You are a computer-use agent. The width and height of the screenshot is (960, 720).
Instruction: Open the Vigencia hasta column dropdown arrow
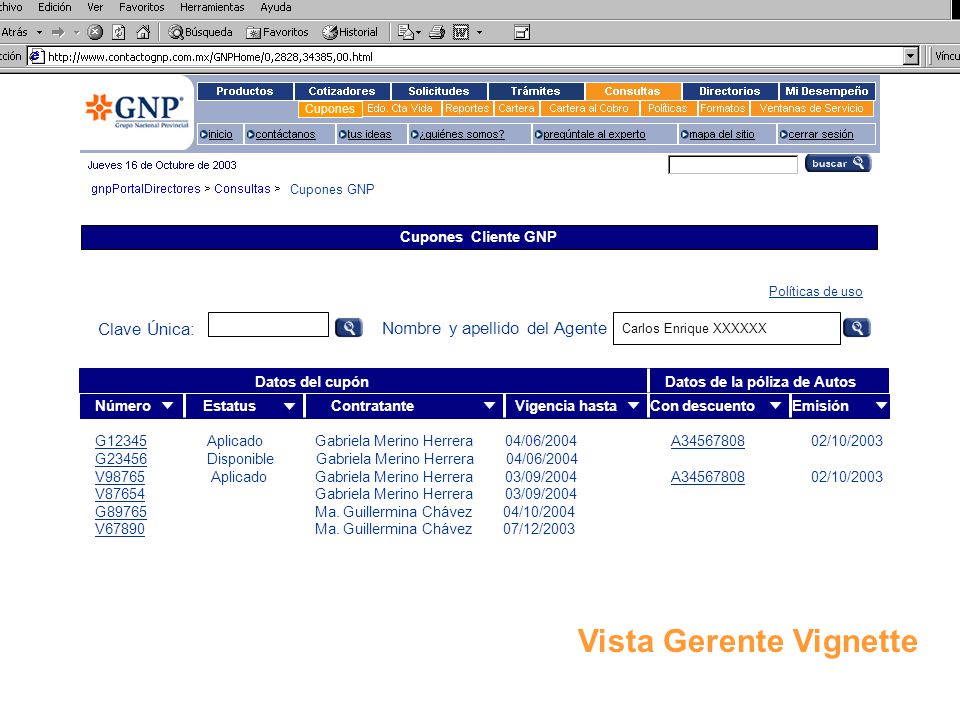pyautogui.click(x=634, y=405)
